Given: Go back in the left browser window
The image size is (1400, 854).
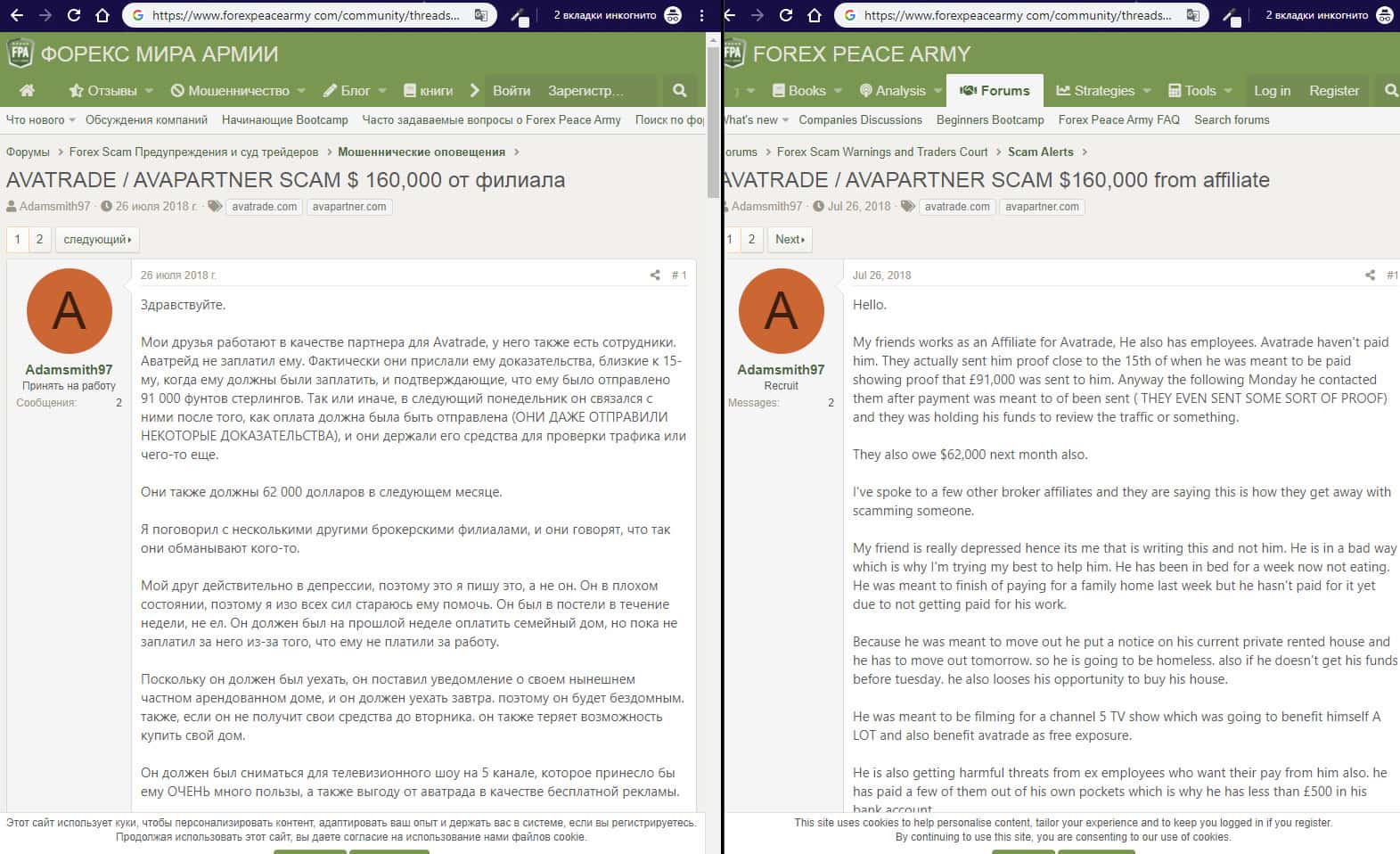Looking at the screenshot, I should coord(17,15).
